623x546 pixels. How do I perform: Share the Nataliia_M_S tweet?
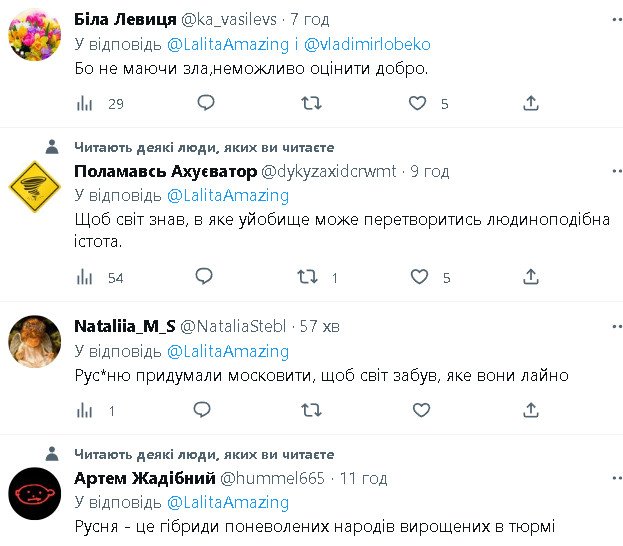point(531,410)
